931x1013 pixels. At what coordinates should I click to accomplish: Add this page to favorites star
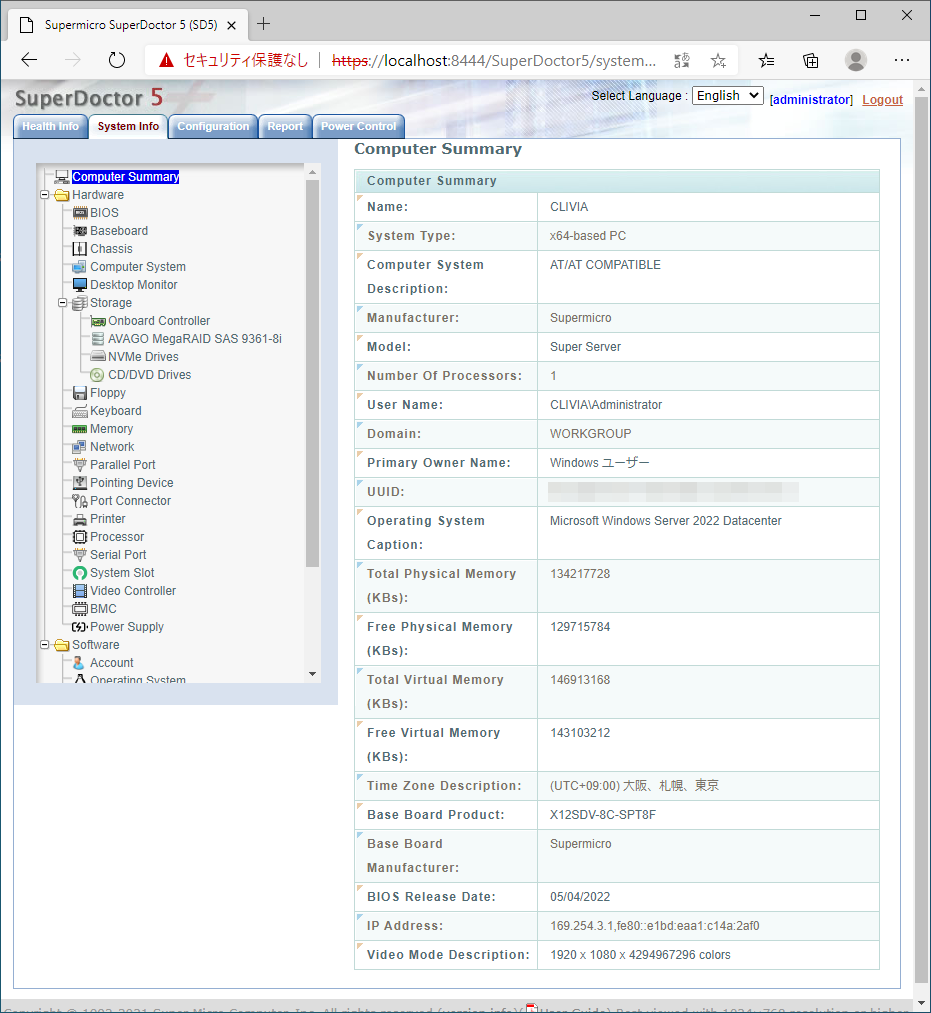tap(718, 61)
